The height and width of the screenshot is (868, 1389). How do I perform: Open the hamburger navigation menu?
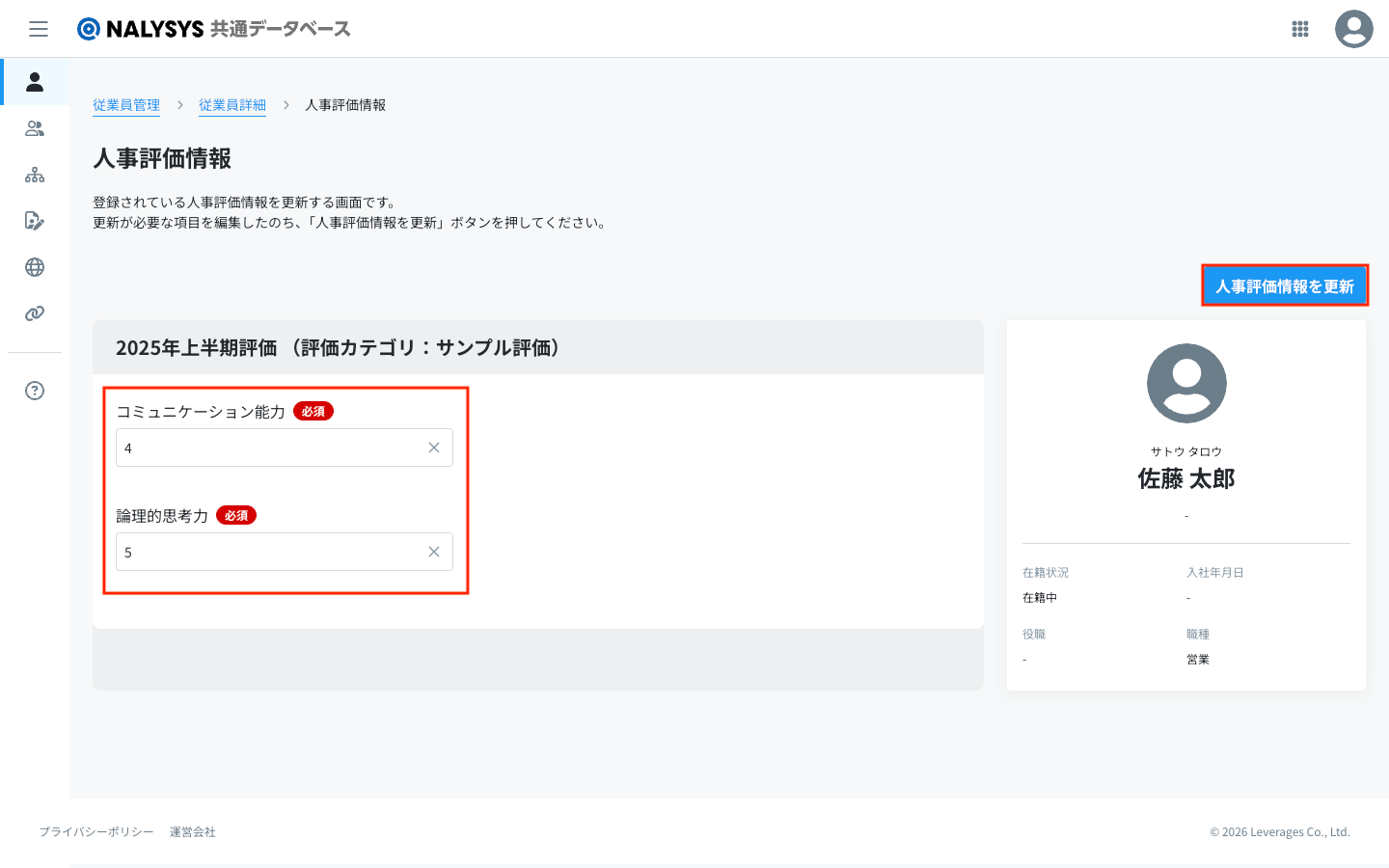pos(39,29)
